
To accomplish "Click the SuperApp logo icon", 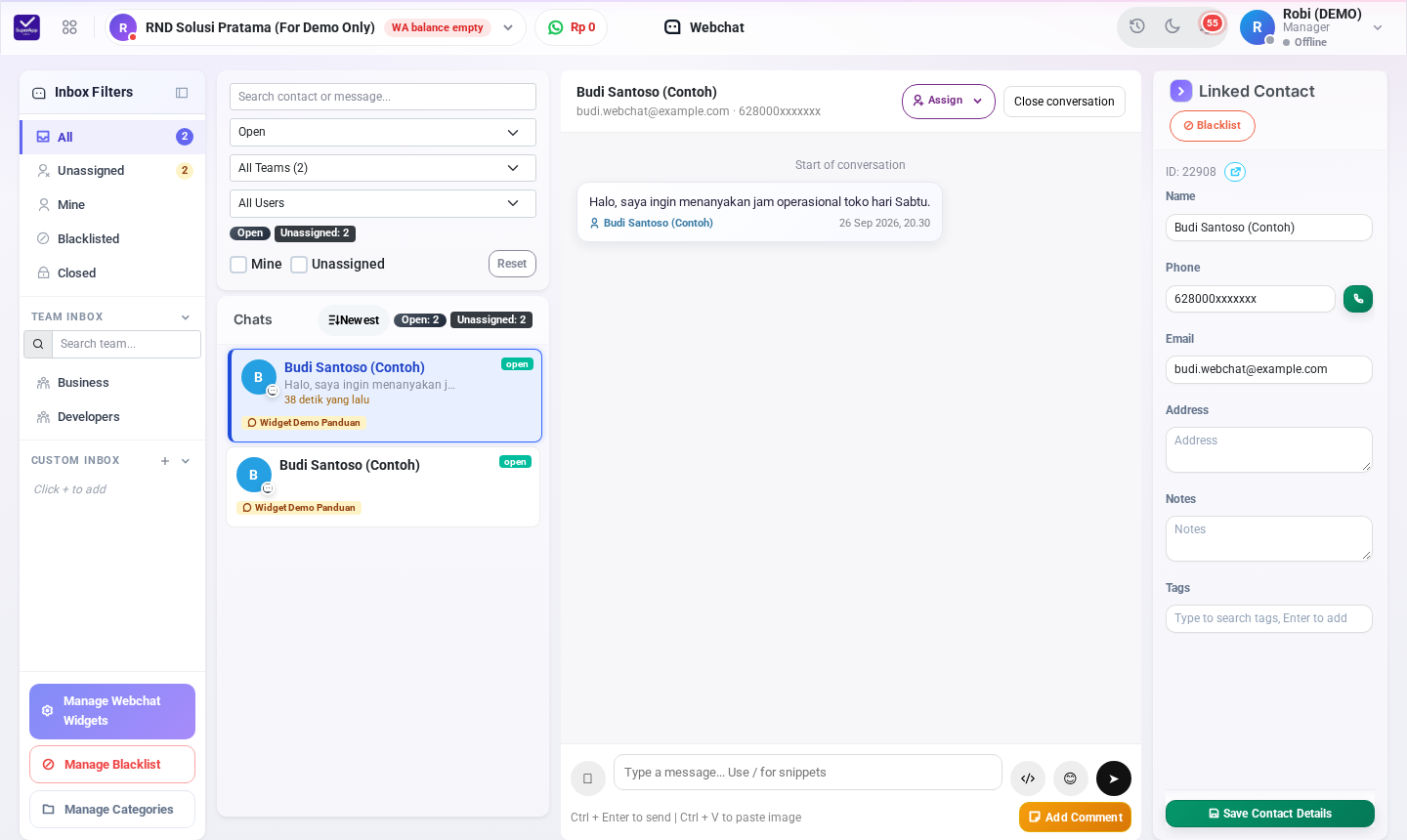I will (27, 27).
